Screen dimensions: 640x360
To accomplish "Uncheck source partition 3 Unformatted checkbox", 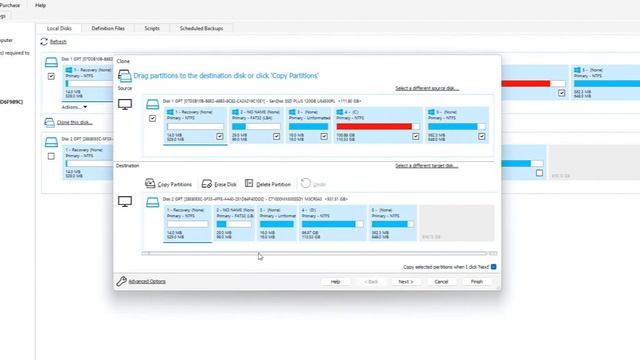I will (324, 136).
